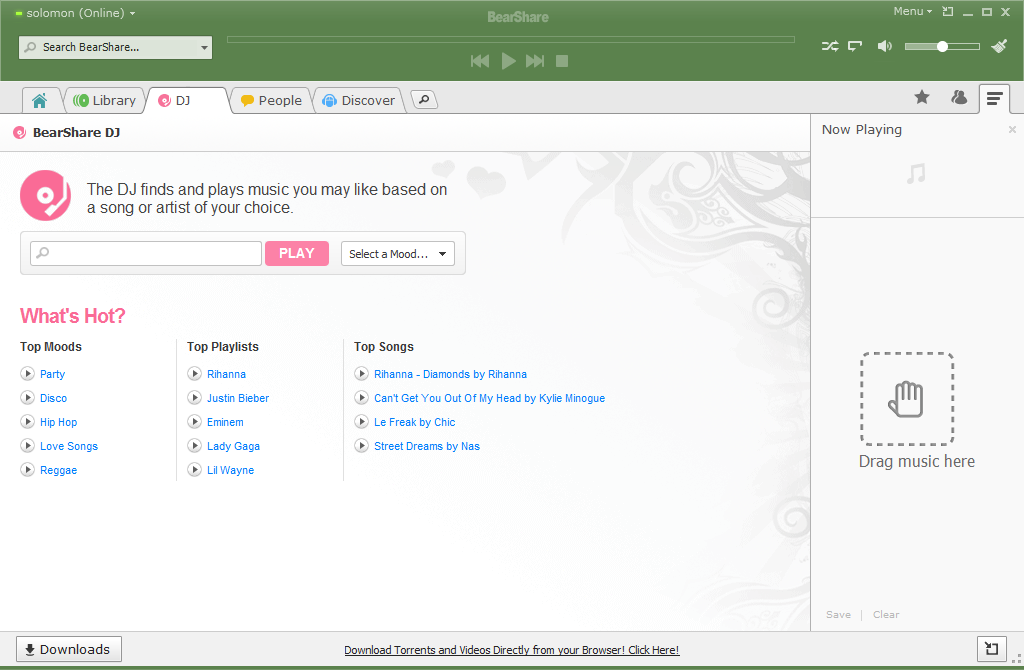Play the Rihanna playlist icon

coord(195,374)
